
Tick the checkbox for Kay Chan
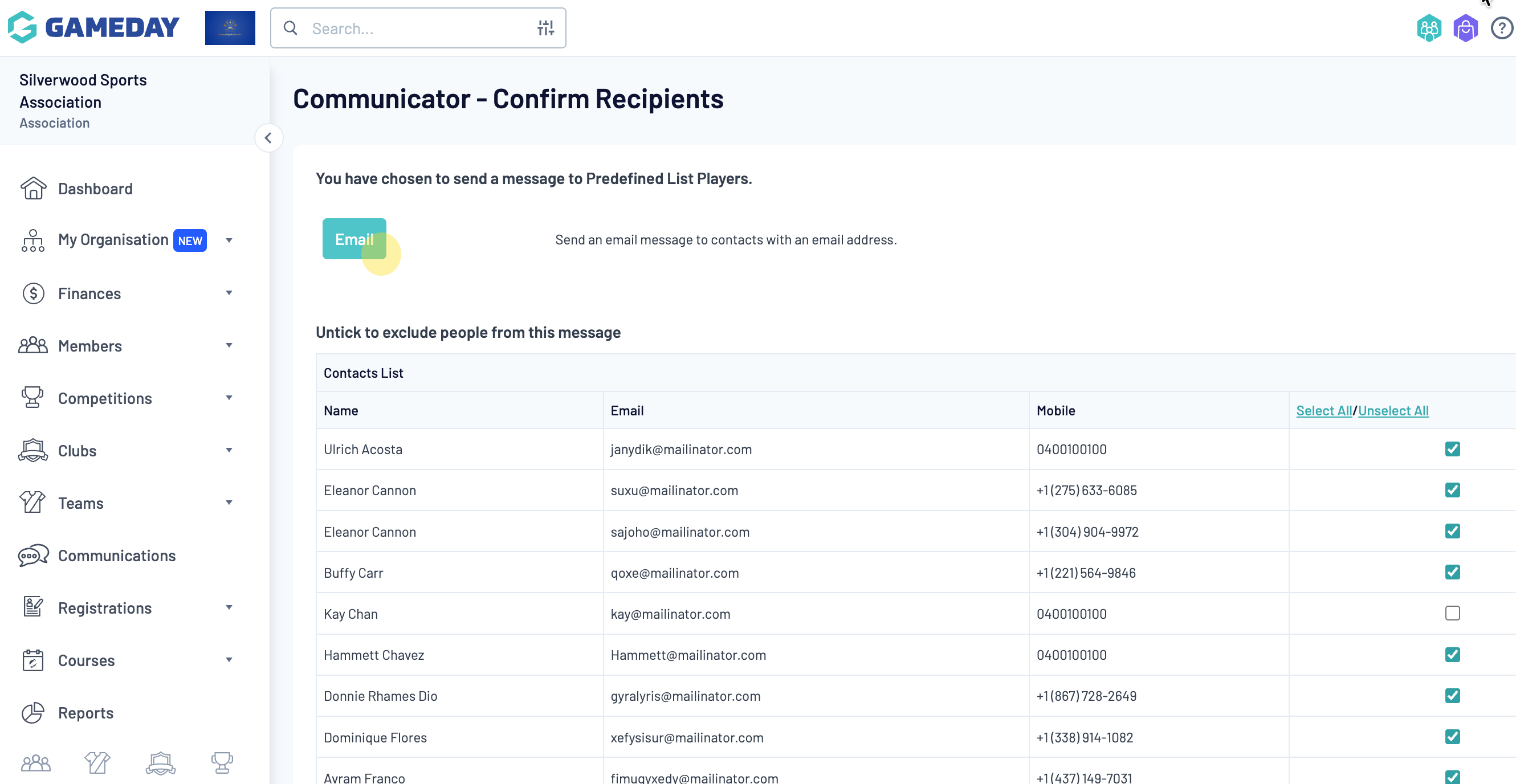1452,614
